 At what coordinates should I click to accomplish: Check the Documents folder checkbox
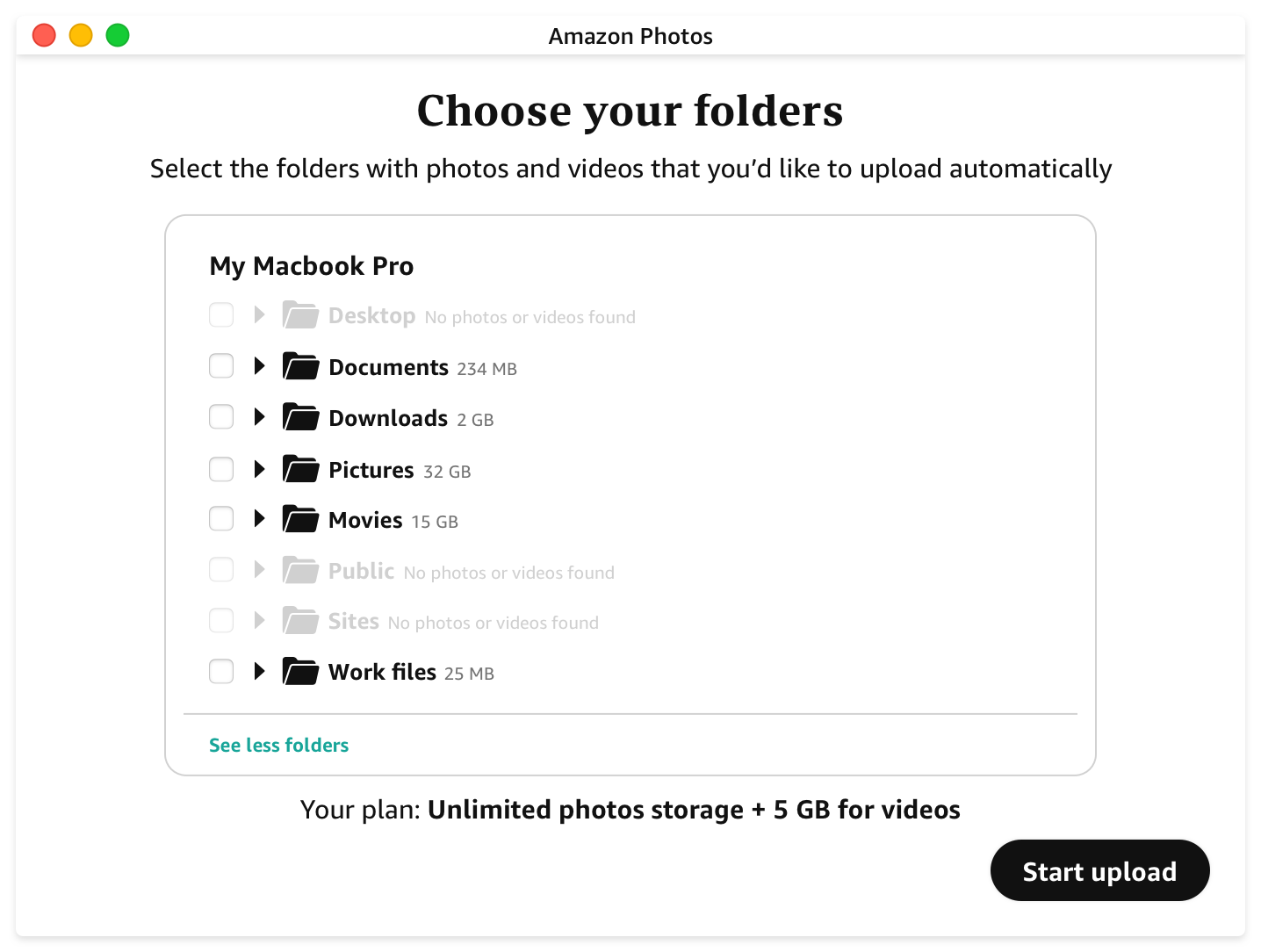coord(221,365)
